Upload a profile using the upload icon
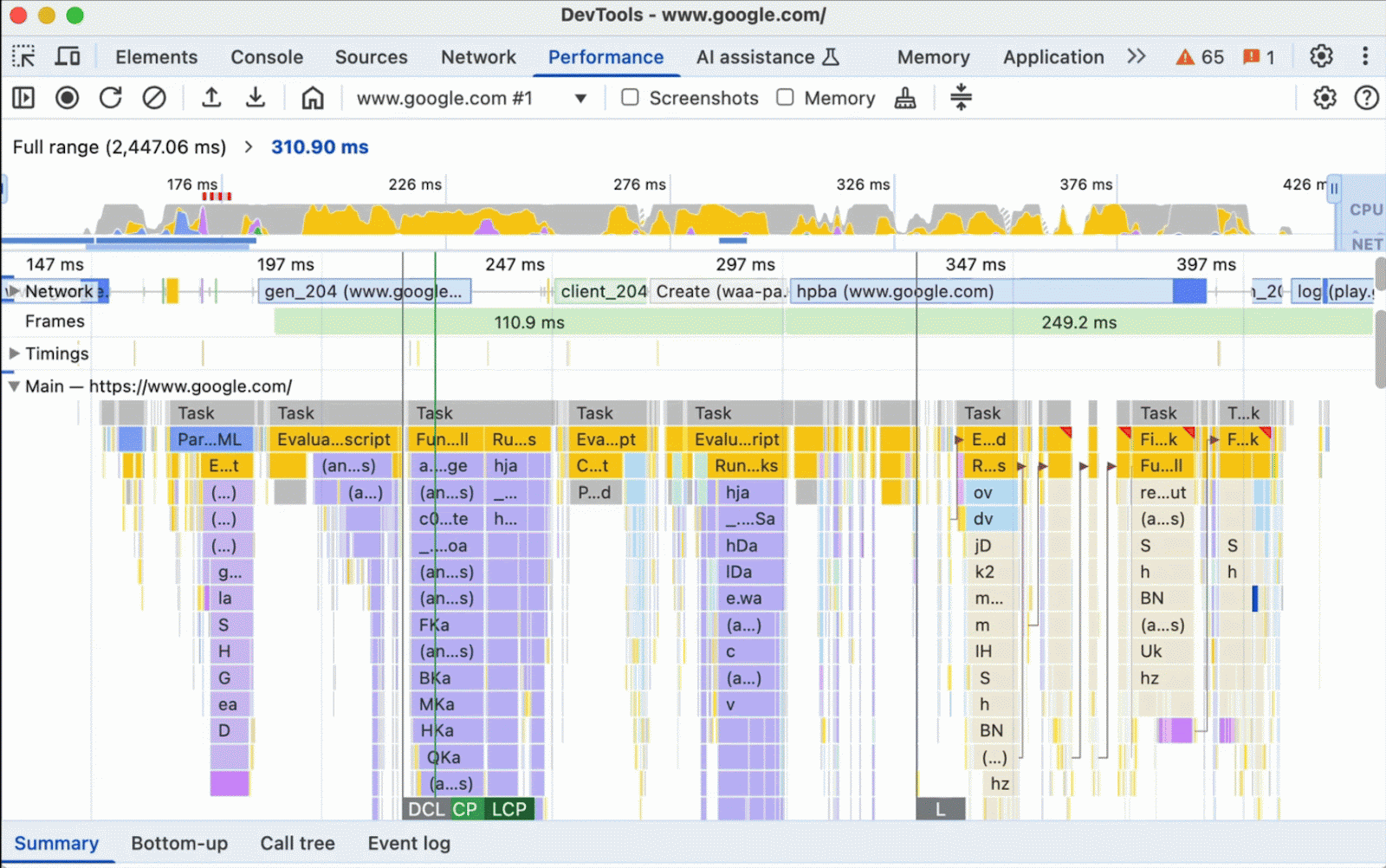The width and height of the screenshot is (1386, 868). [211, 98]
